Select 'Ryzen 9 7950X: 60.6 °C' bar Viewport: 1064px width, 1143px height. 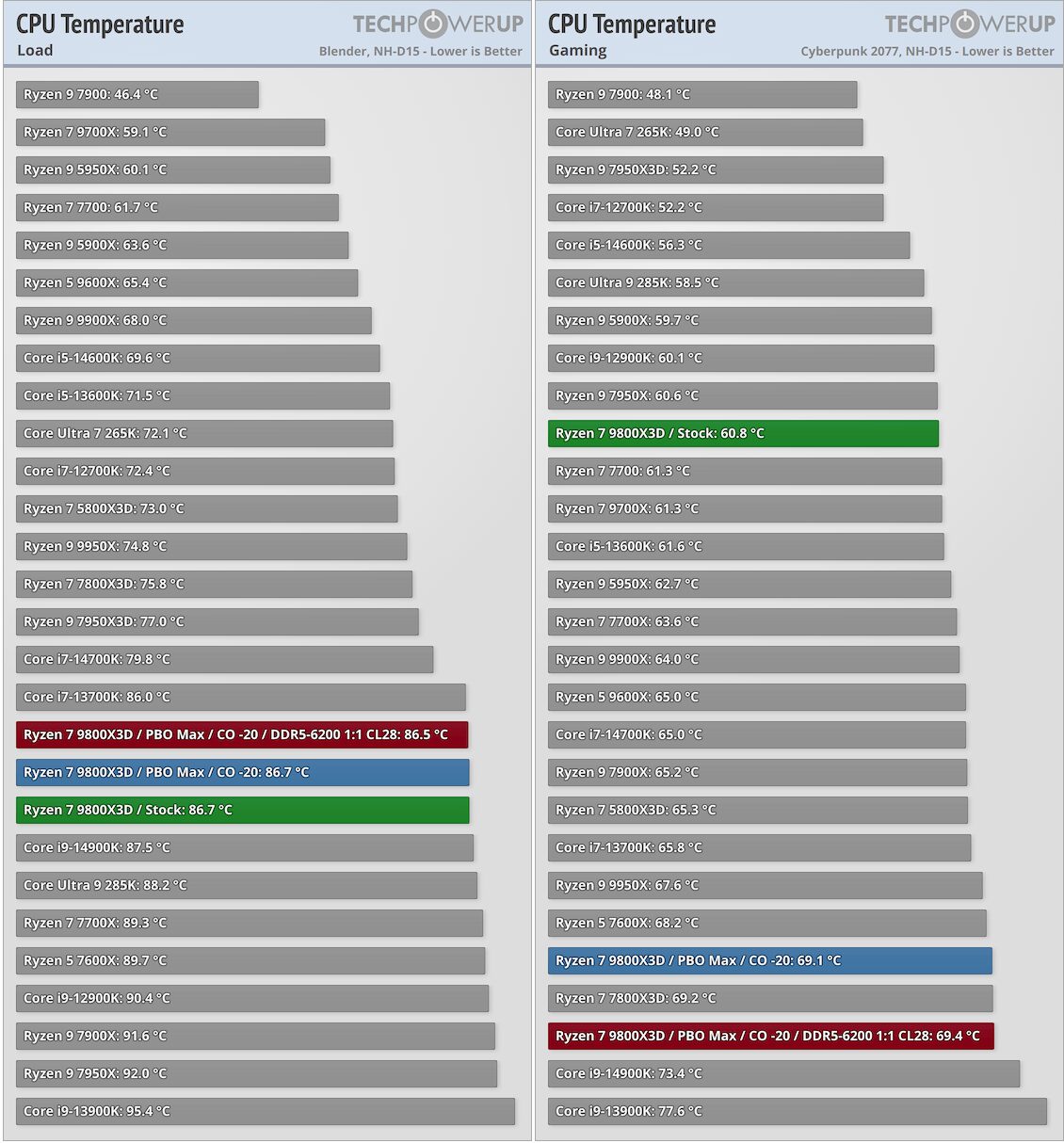point(743,395)
